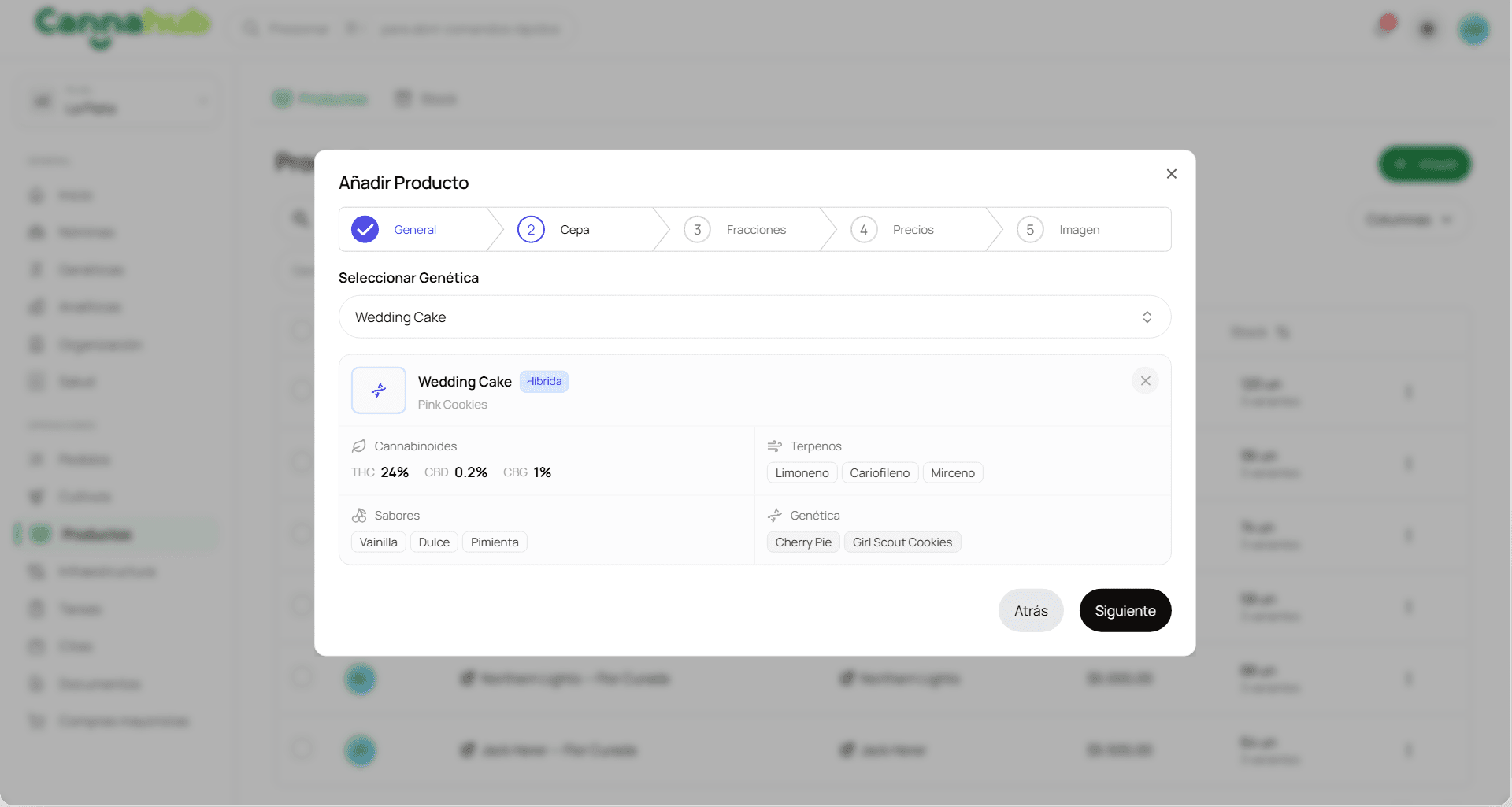Expand the genetics selector chevron arrows
Viewport: 1512px width, 807px height.
(x=1147, y=317)
